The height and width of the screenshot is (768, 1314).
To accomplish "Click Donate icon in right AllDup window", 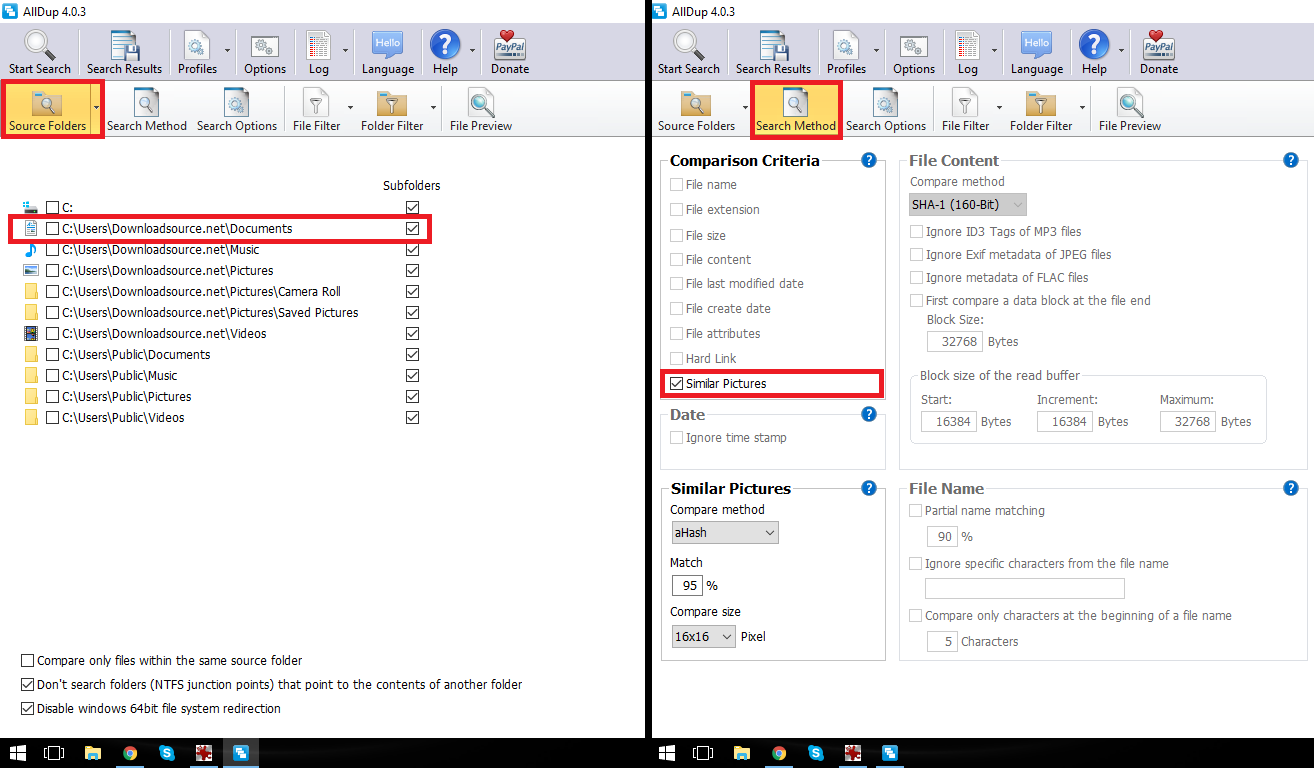I will pyautogui.click(x=1159, y=53).
